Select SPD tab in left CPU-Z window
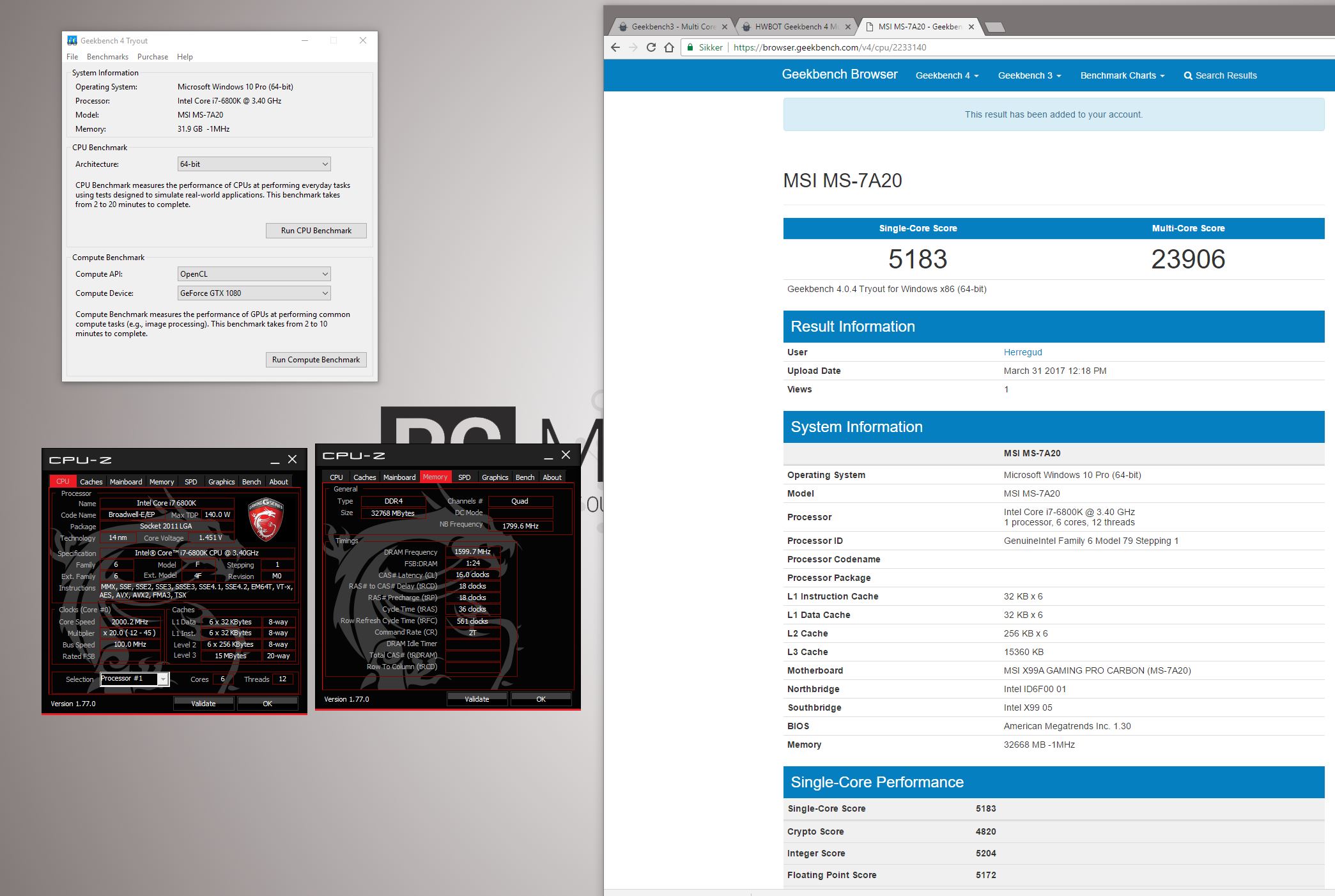Image resolution: width=1335 pixels, height=896 pixels. (191, 482)
